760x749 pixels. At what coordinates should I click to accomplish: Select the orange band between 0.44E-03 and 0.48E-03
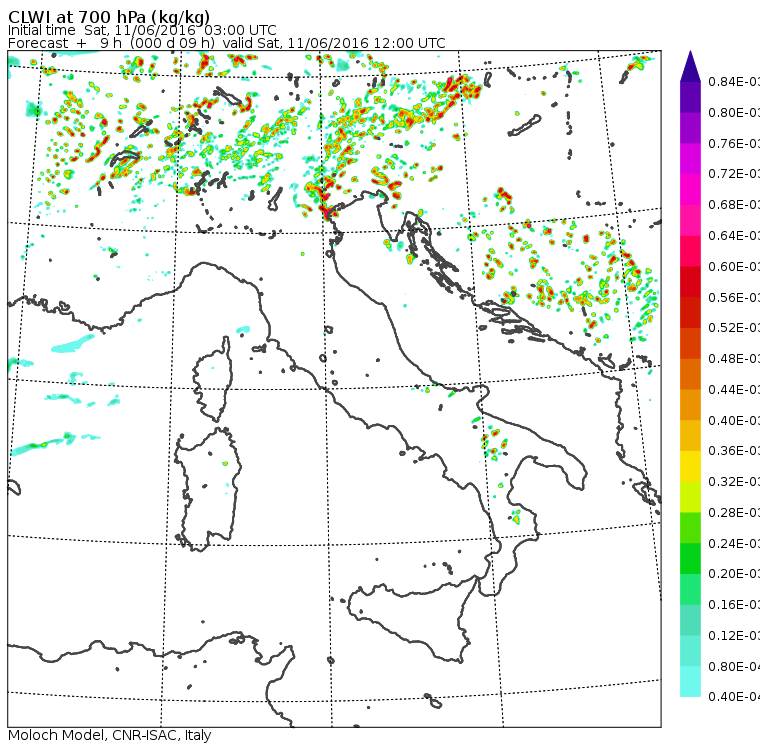pos(690,374)
